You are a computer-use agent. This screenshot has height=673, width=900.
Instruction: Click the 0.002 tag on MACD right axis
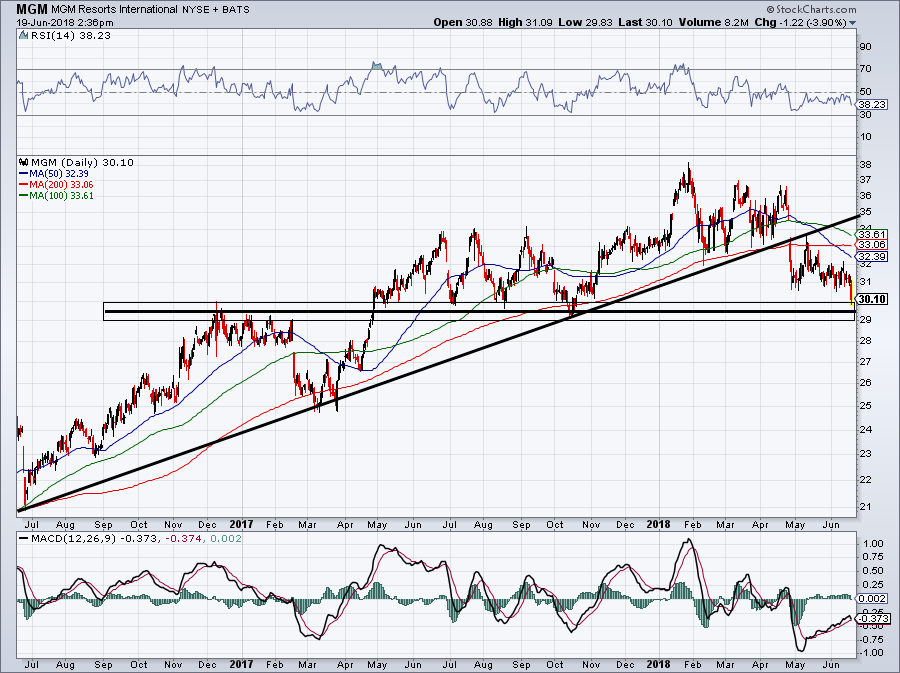click(x=872, y=598)
